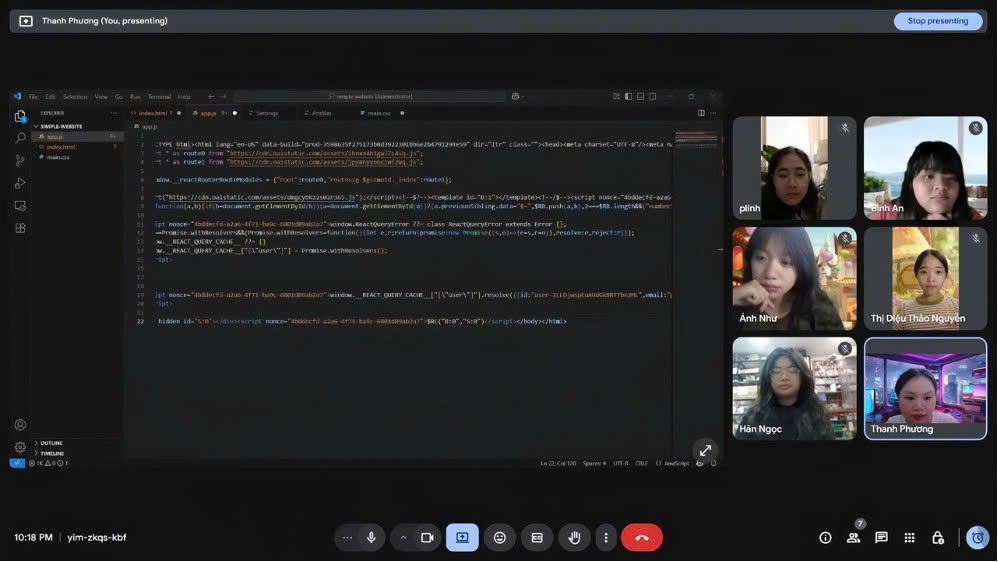The image size is (998, 562).
Task: Open the emoji reactions button
Action: pyautogui.click(x=500, y=537)
